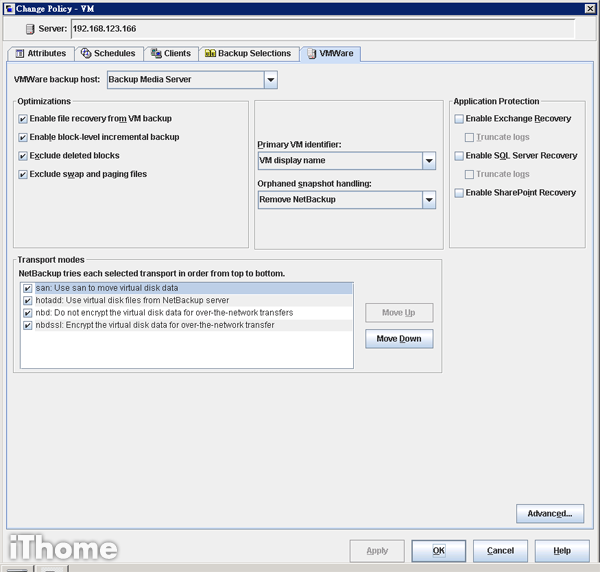
Task: Toggle the Exclude deleted blocks checkbox
Action: pos(23,156)
